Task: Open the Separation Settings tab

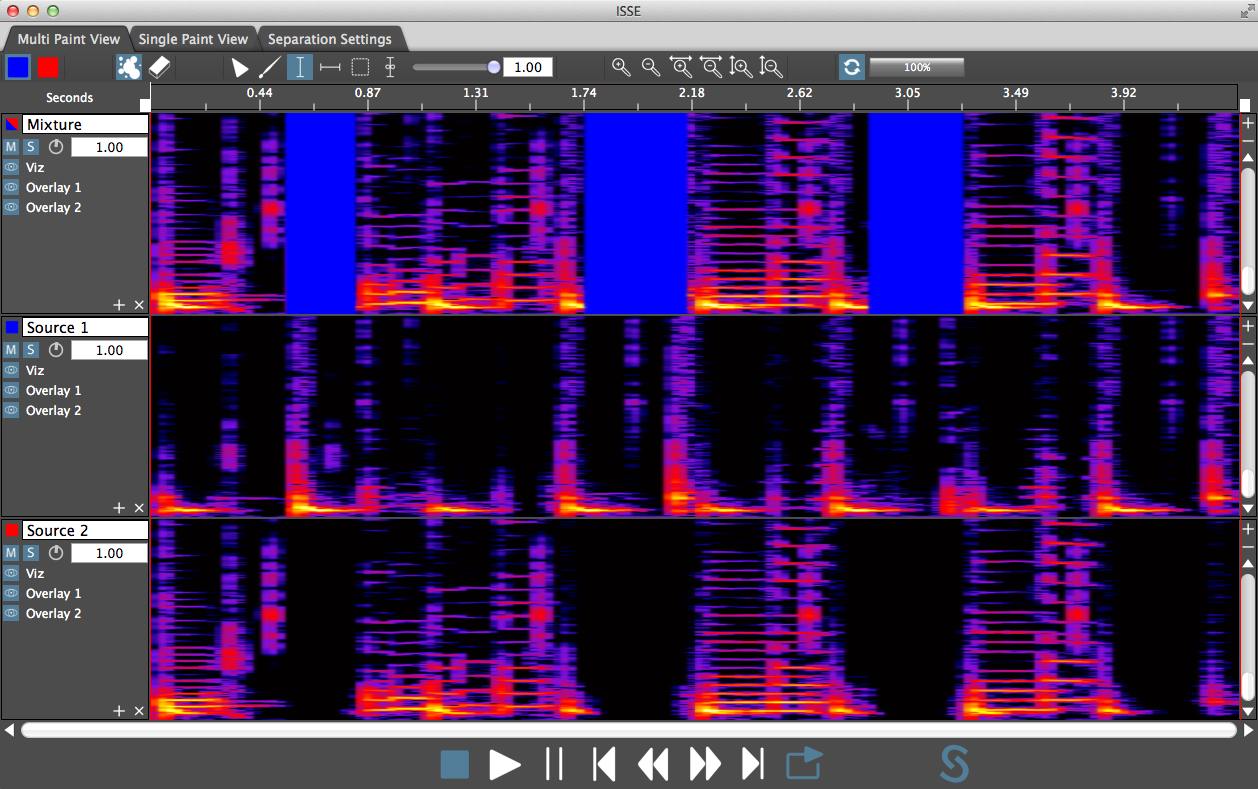Action: (330, 39)
